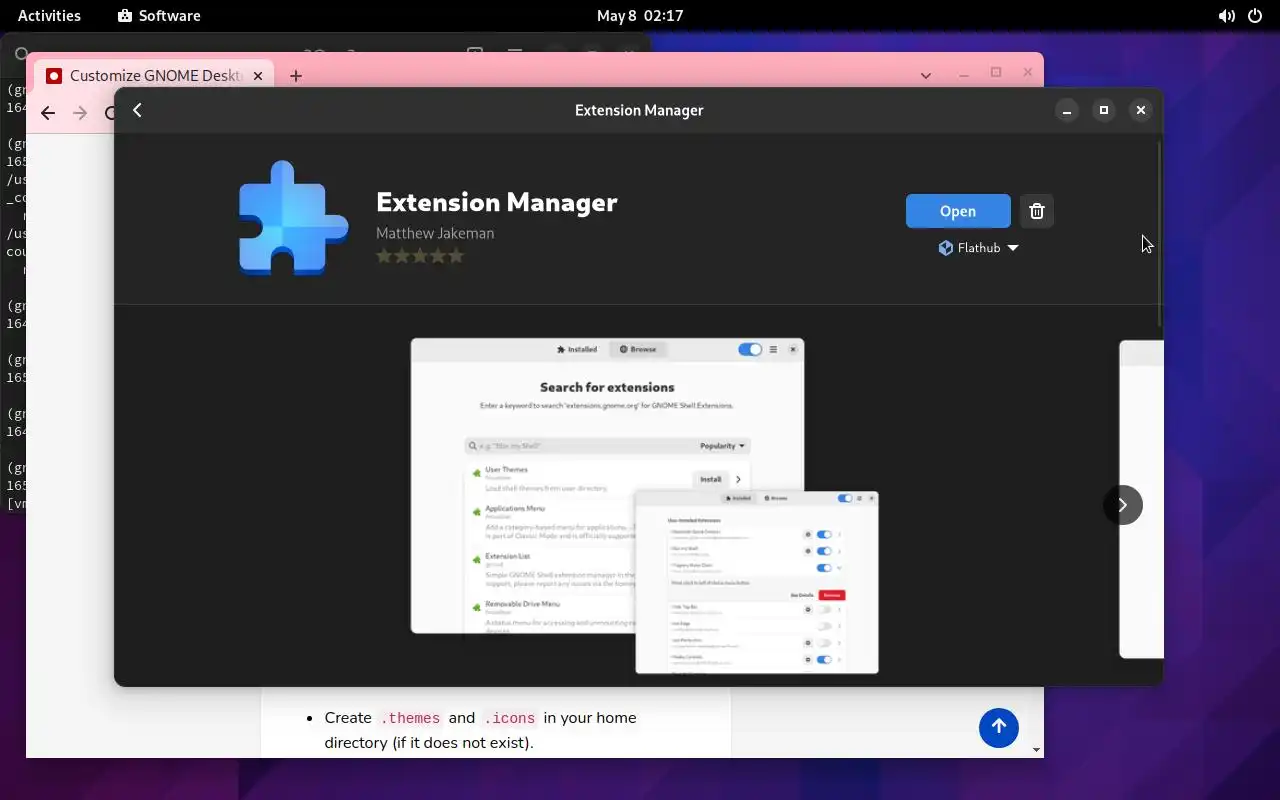This screenshot has height=800, width=1280.
Task: Maximize the Software window
Action: pos(1104,110)
